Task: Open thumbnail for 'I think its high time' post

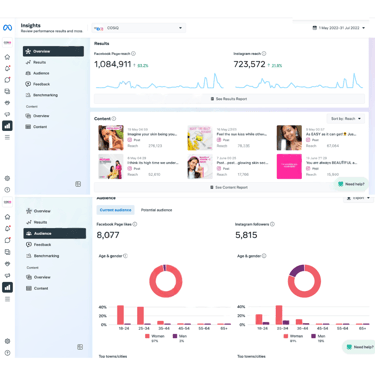Action: (111, 166)
